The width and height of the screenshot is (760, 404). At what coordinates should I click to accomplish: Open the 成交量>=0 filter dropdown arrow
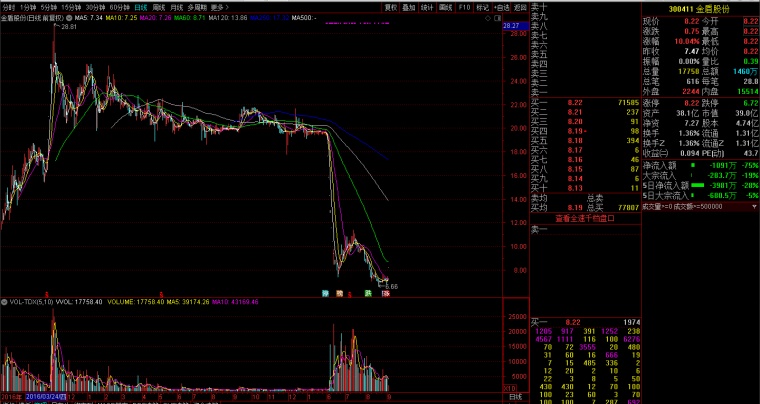(754, 207)
